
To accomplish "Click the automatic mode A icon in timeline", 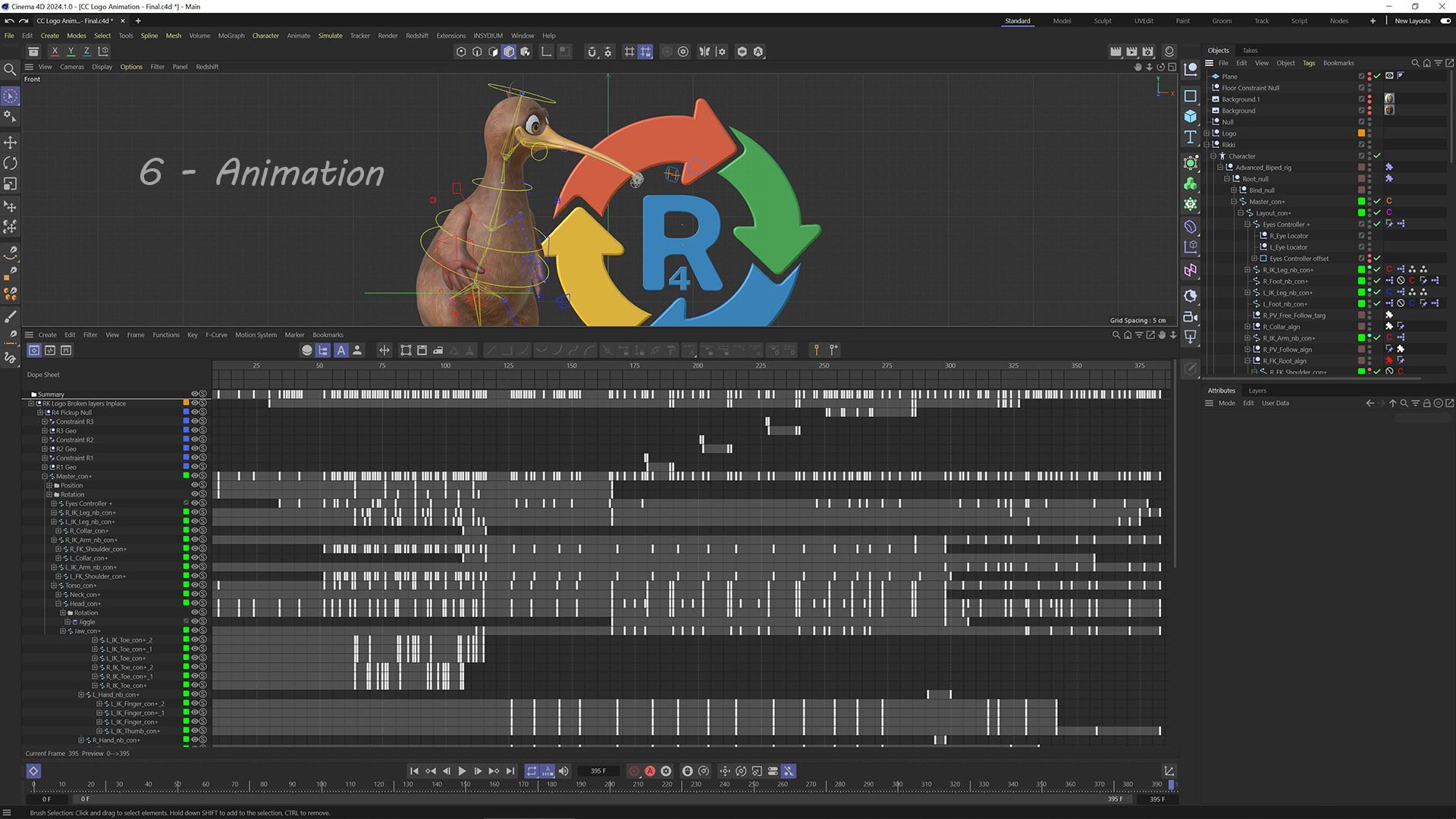I will [341, 350].
